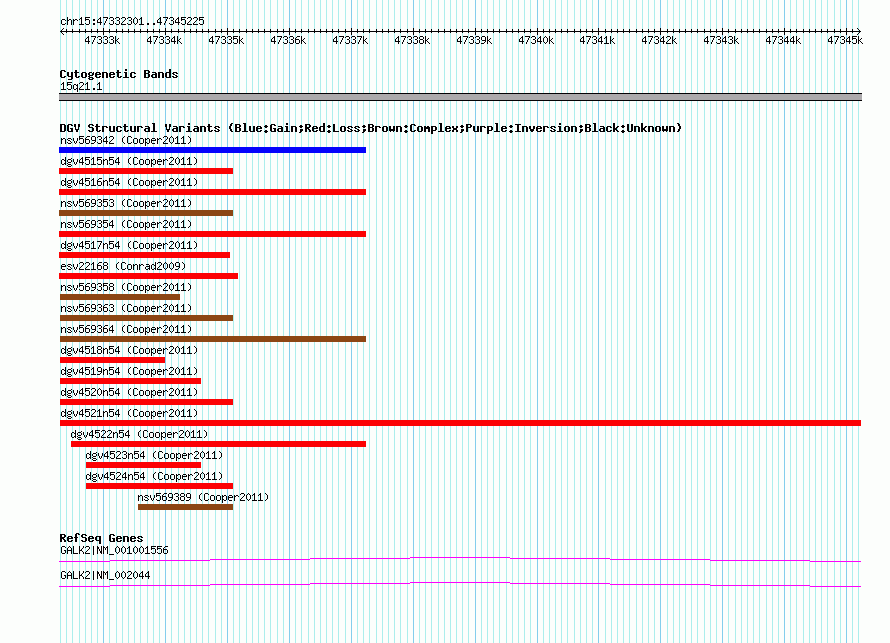Select the nsv569353 (Cooper2011) label
Viewport: 890px width, 643px height.
click(x=126, y=203)
